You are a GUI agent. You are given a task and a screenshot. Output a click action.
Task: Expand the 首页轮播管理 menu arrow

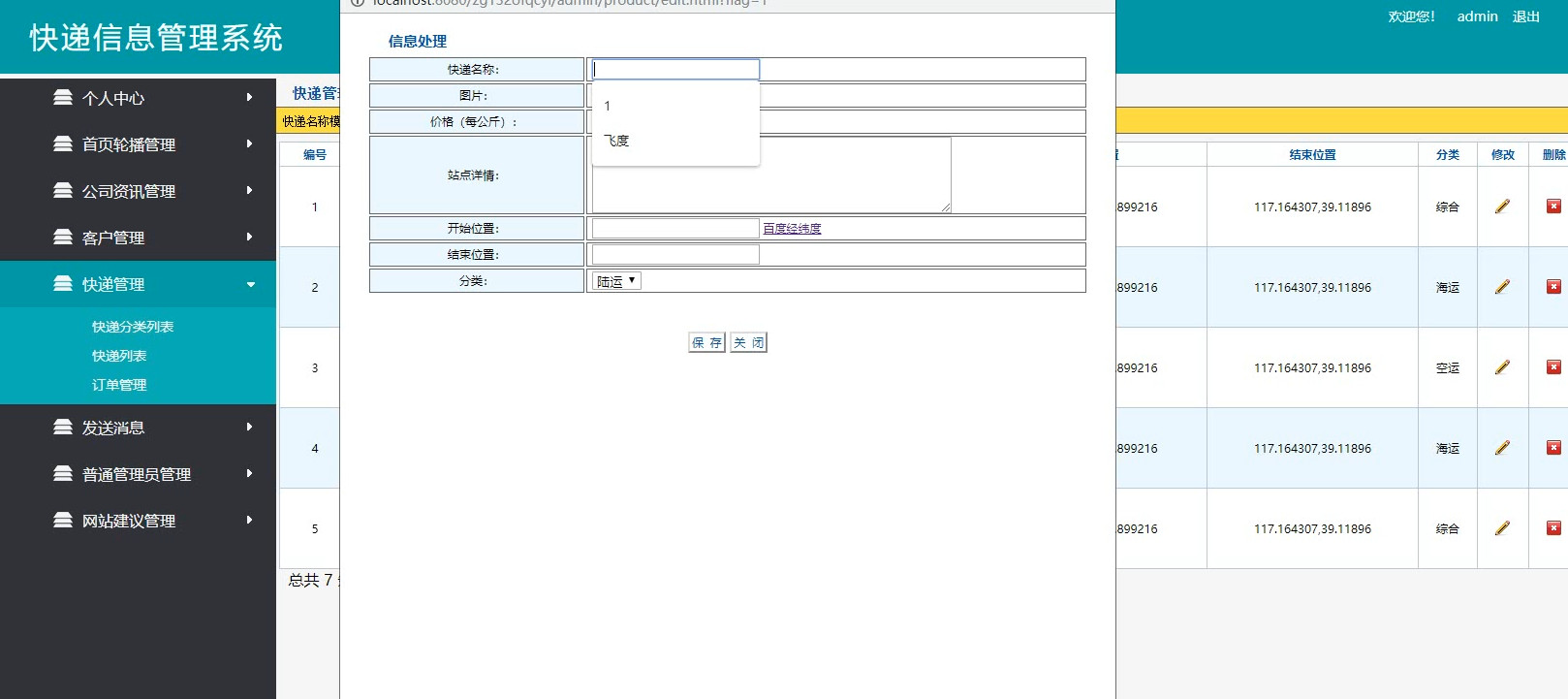[249, 143]
